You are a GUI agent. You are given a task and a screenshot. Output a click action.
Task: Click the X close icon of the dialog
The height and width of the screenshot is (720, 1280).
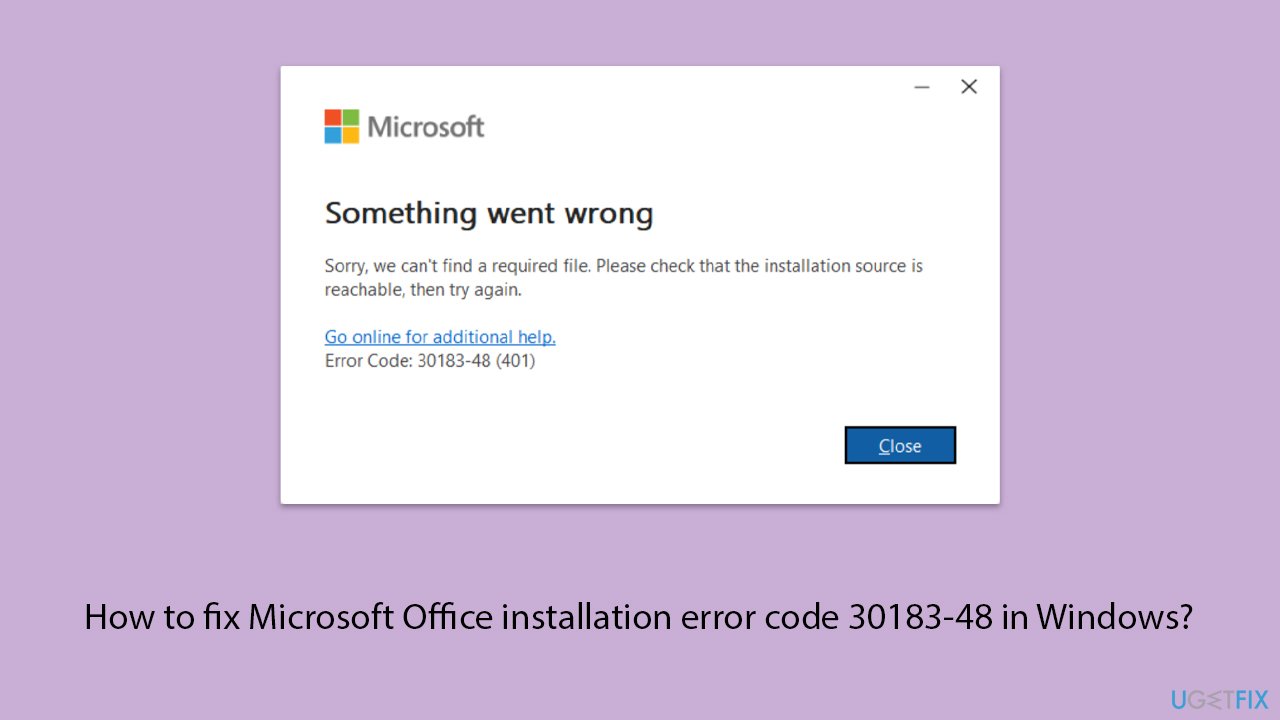pyautogui.click(x=968, y=86)
